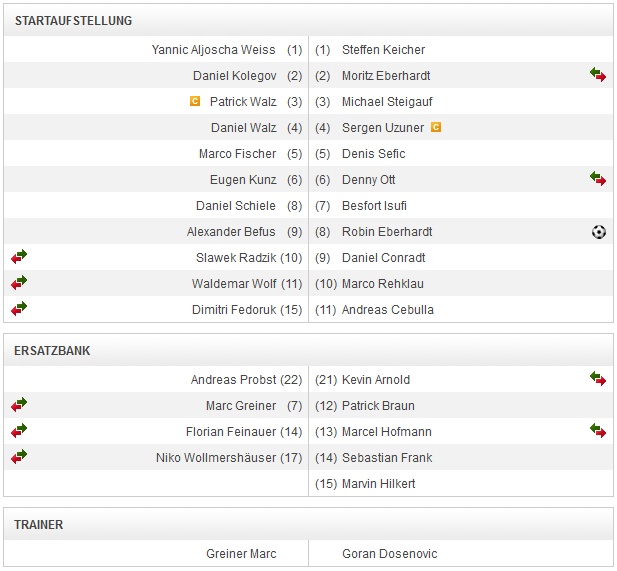Open player Yannic Aljoscha Weiss
The image size is (617, 571).
coord(213,49)
